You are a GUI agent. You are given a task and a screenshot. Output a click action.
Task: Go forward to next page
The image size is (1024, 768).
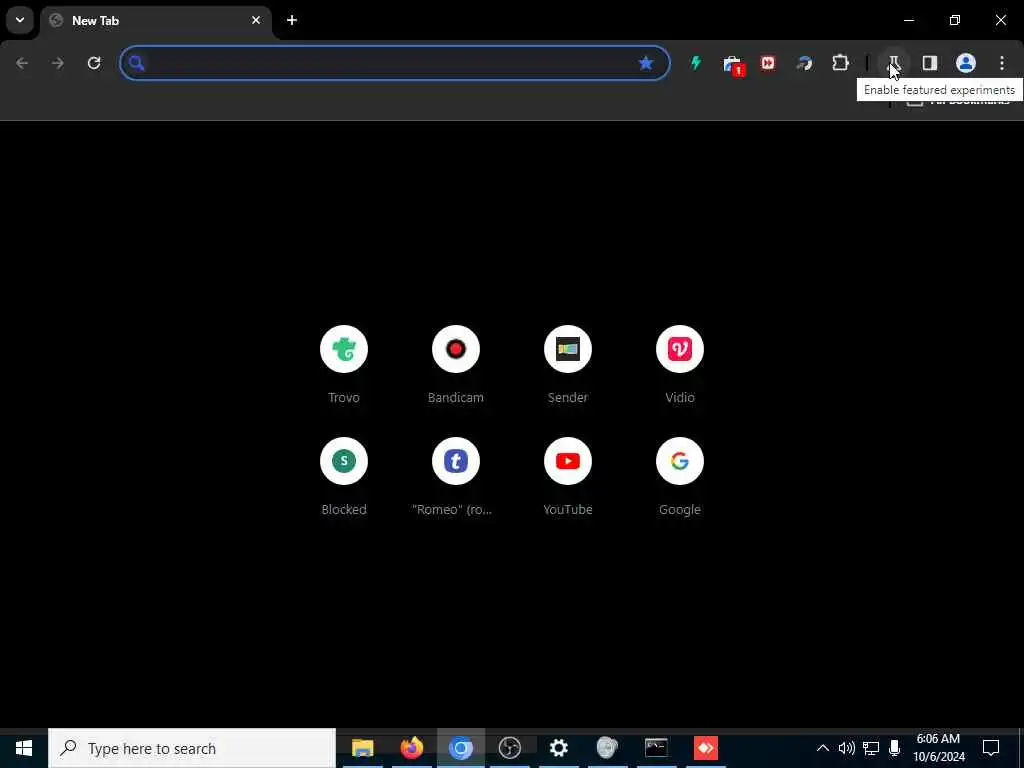(x=58, y=63)
